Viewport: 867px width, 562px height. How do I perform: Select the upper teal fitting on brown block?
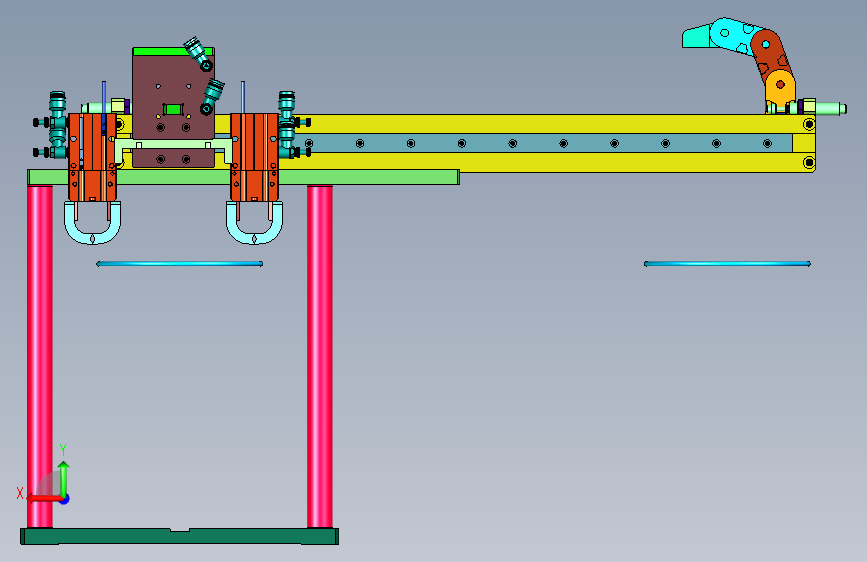coord(199,54)
